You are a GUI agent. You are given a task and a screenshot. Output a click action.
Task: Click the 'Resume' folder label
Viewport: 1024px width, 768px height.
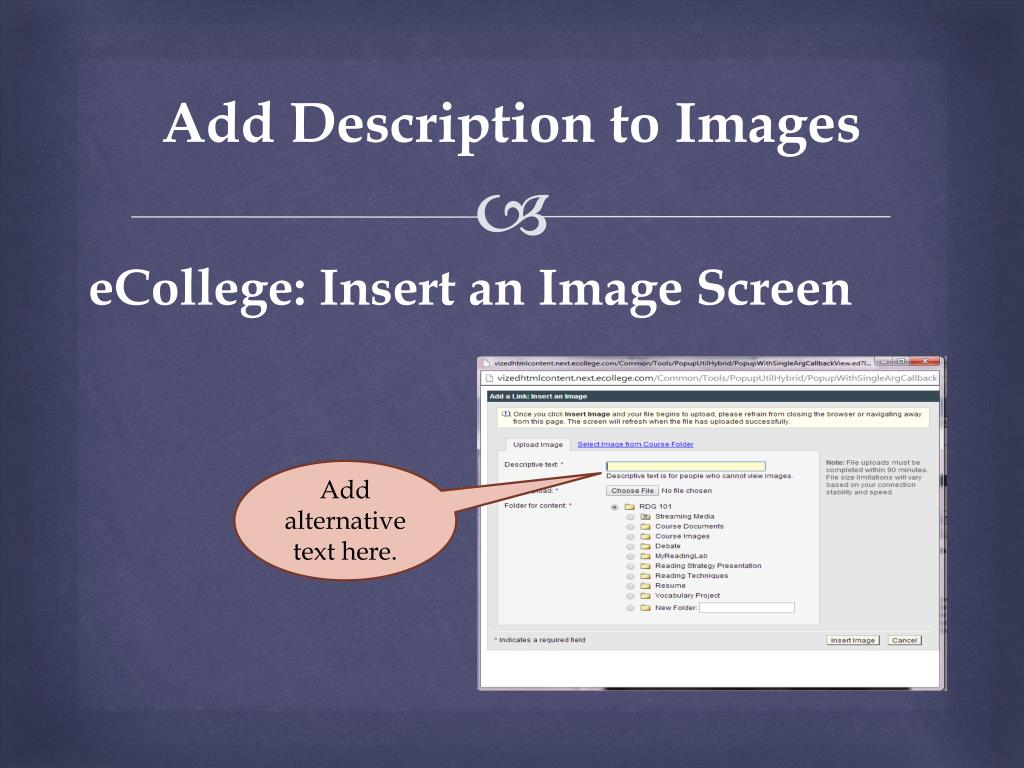670,586
